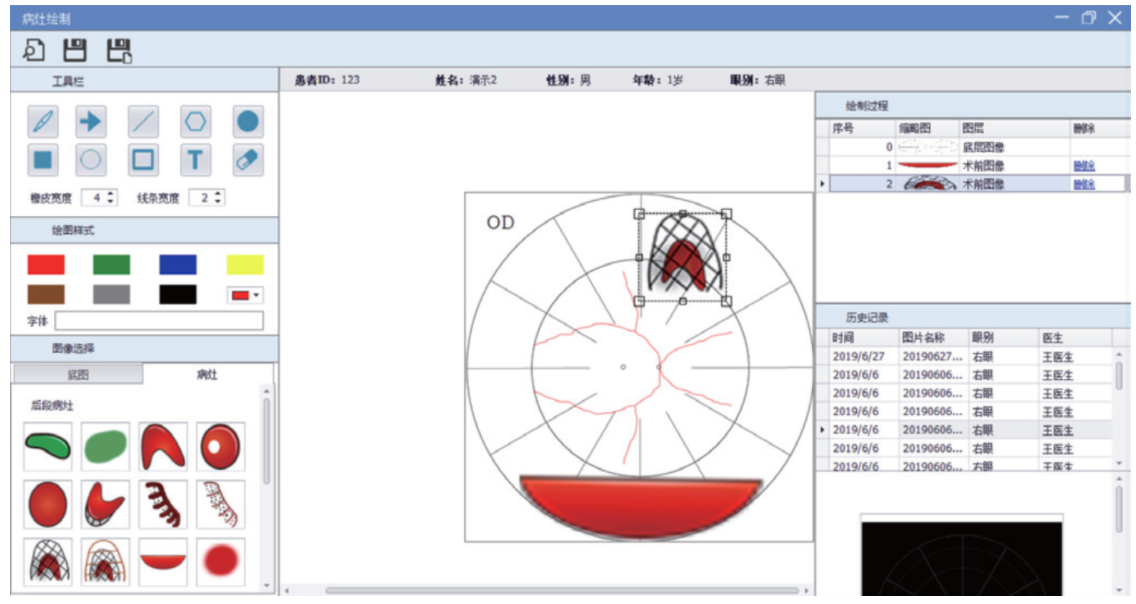Select the eraser tool
Image resolution: width=1136 pixels, height=604 pixels.
[x=248, y=160]
